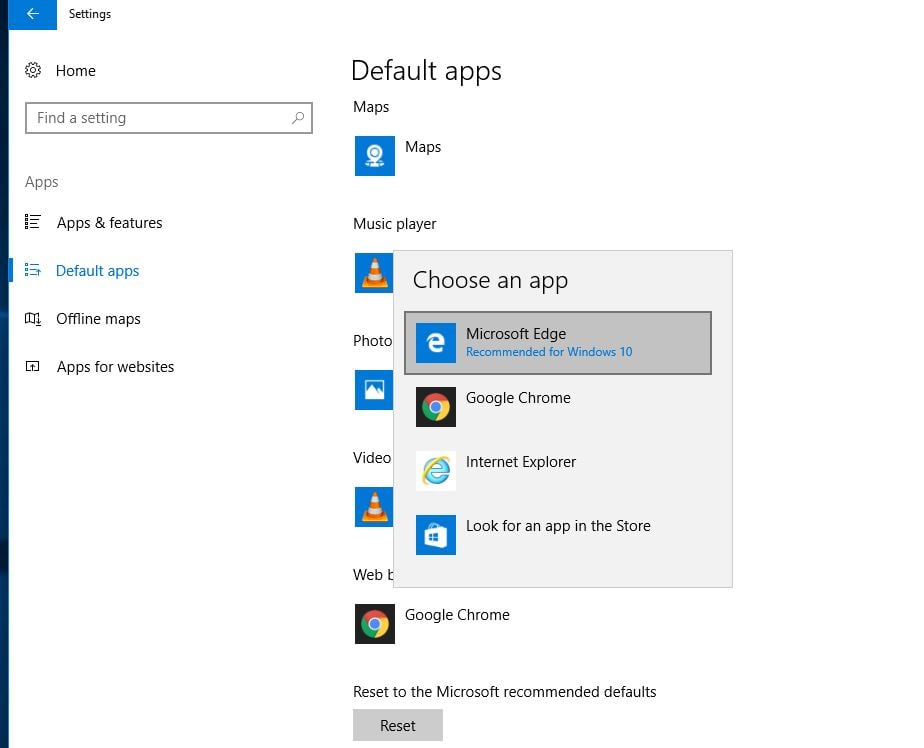This screenshot has height=748, width=924.
Task: Click the Default apps sidebar icon
Action: pyautogui.click(x=32, y=270)
